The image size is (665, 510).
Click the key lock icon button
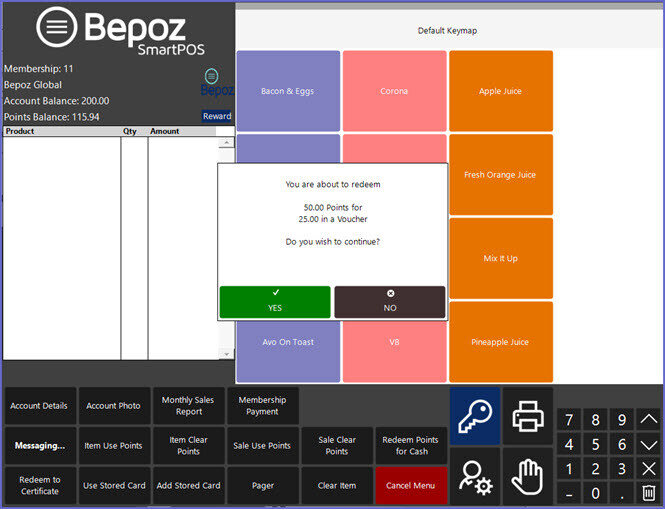474,416
